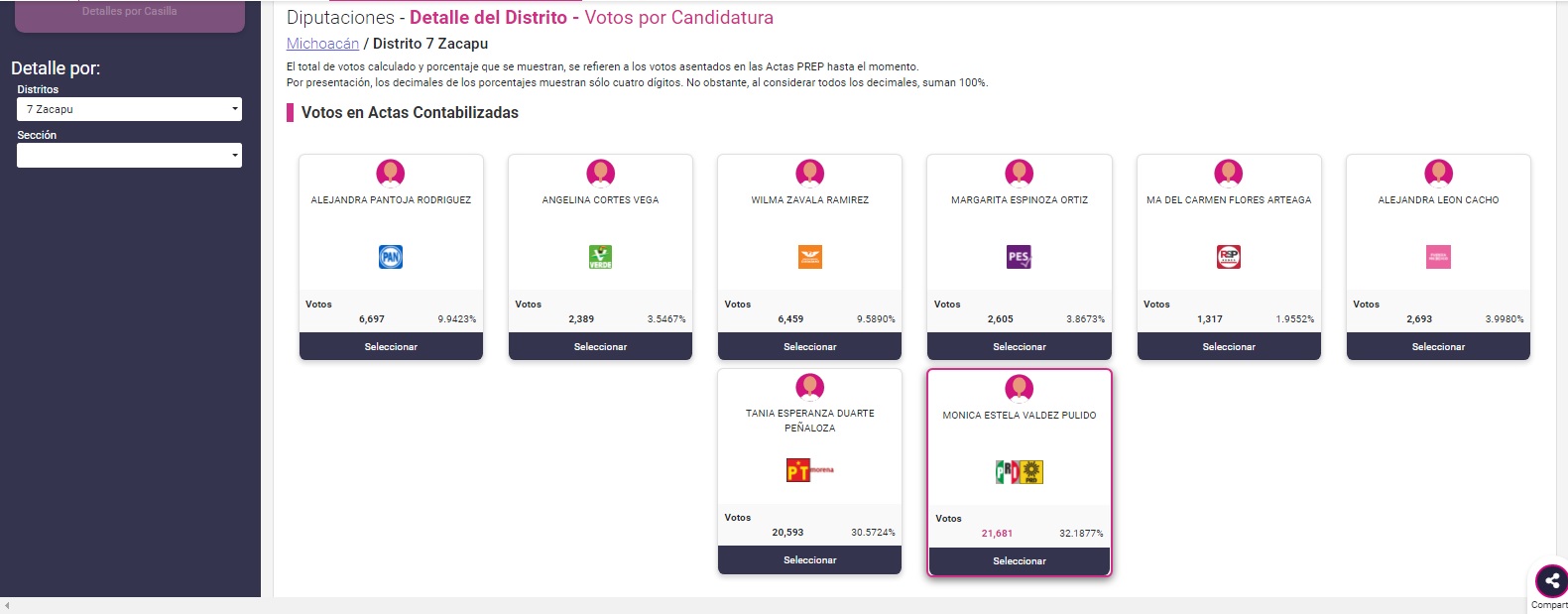The image size is (1568, 614).
Task: Click the horizontal scrollbar left arrow
Action: (x=7, y=605)
